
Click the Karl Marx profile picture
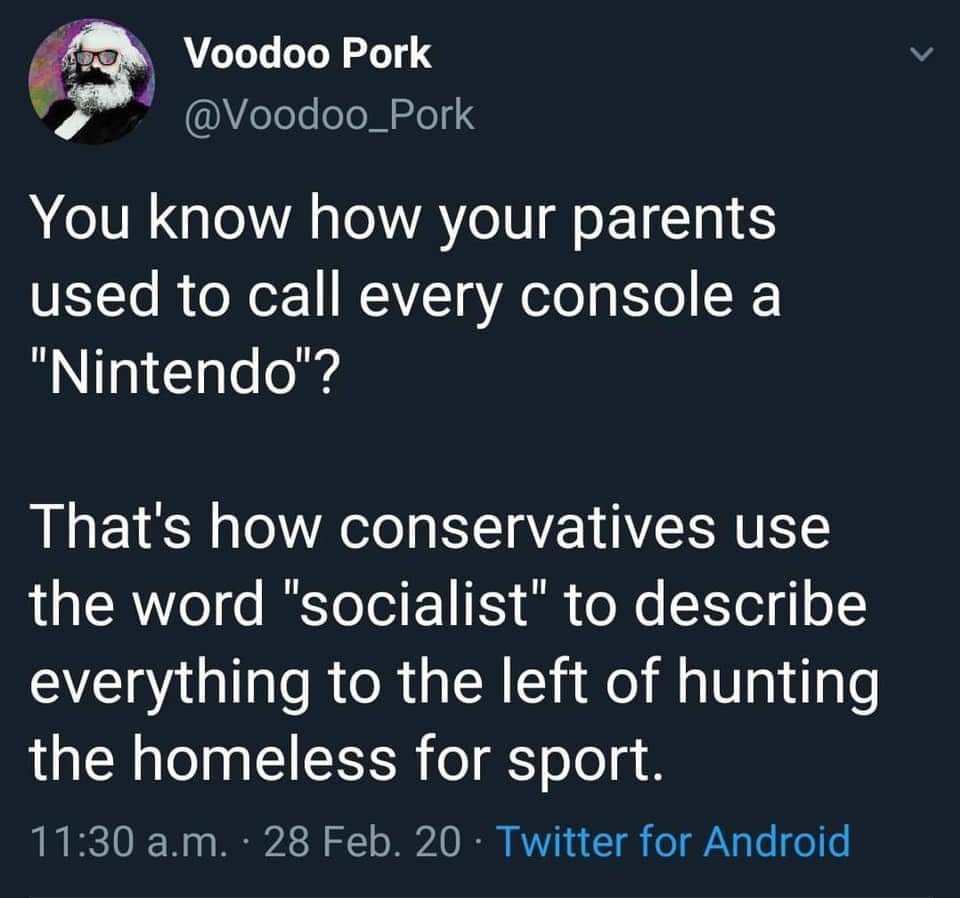[97, 78]
